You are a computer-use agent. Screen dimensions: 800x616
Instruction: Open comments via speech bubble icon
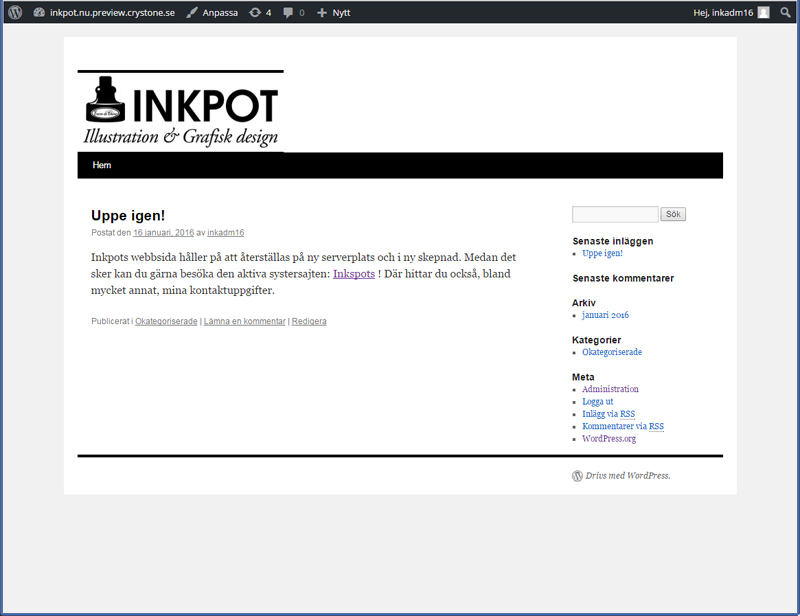tap(288, 12)
